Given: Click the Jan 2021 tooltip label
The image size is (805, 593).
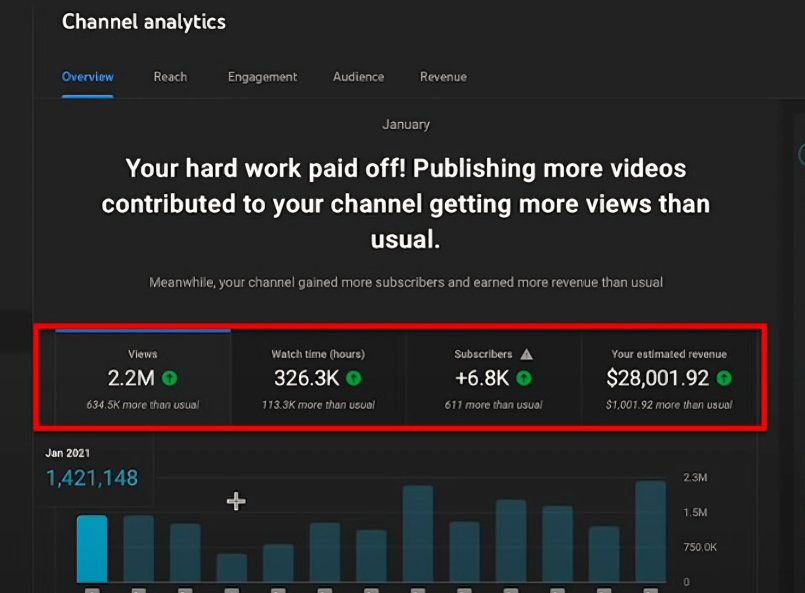Looking at the screenshot, I should 67,453.
